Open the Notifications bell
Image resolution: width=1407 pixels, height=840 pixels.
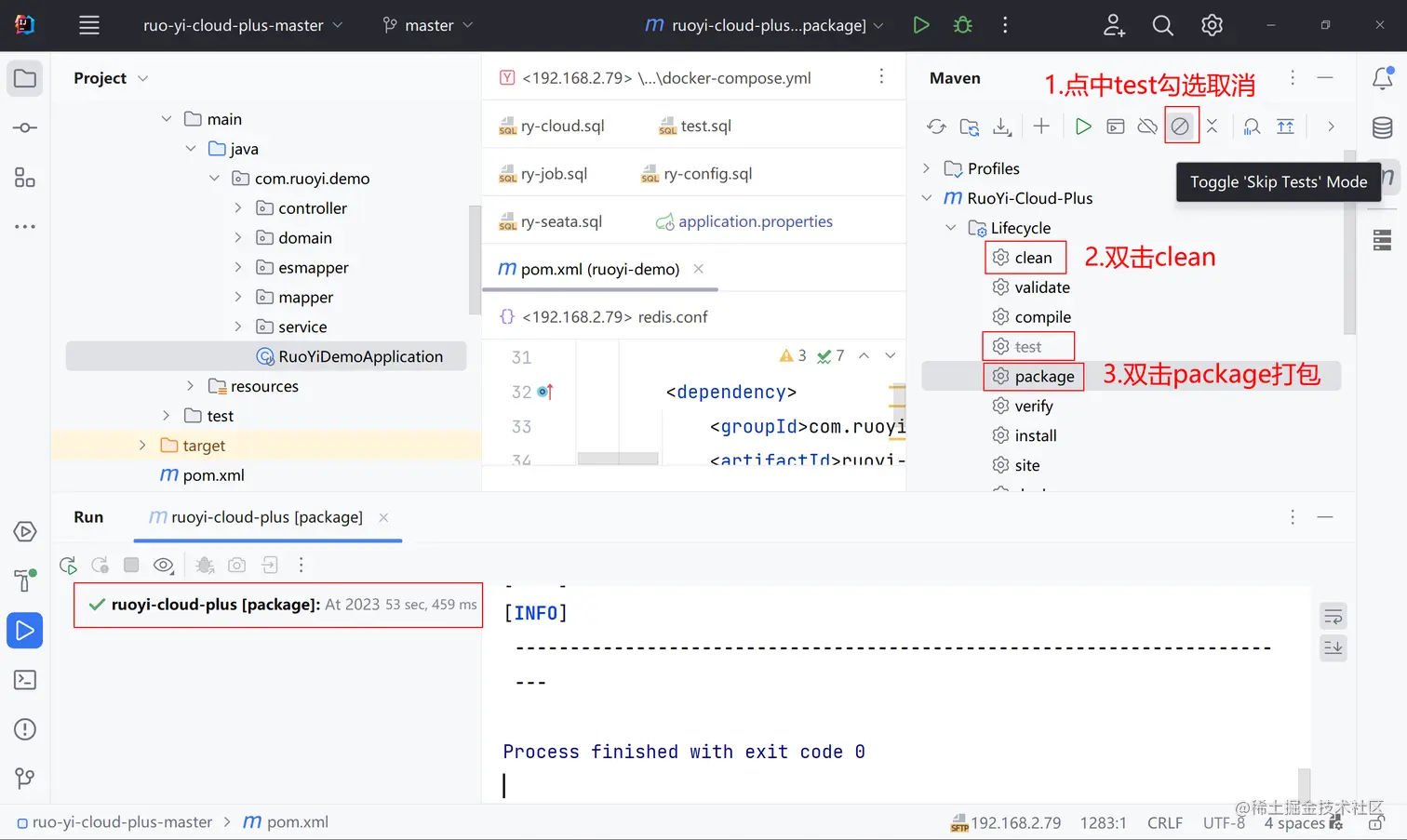click(x=1383, y=78)
